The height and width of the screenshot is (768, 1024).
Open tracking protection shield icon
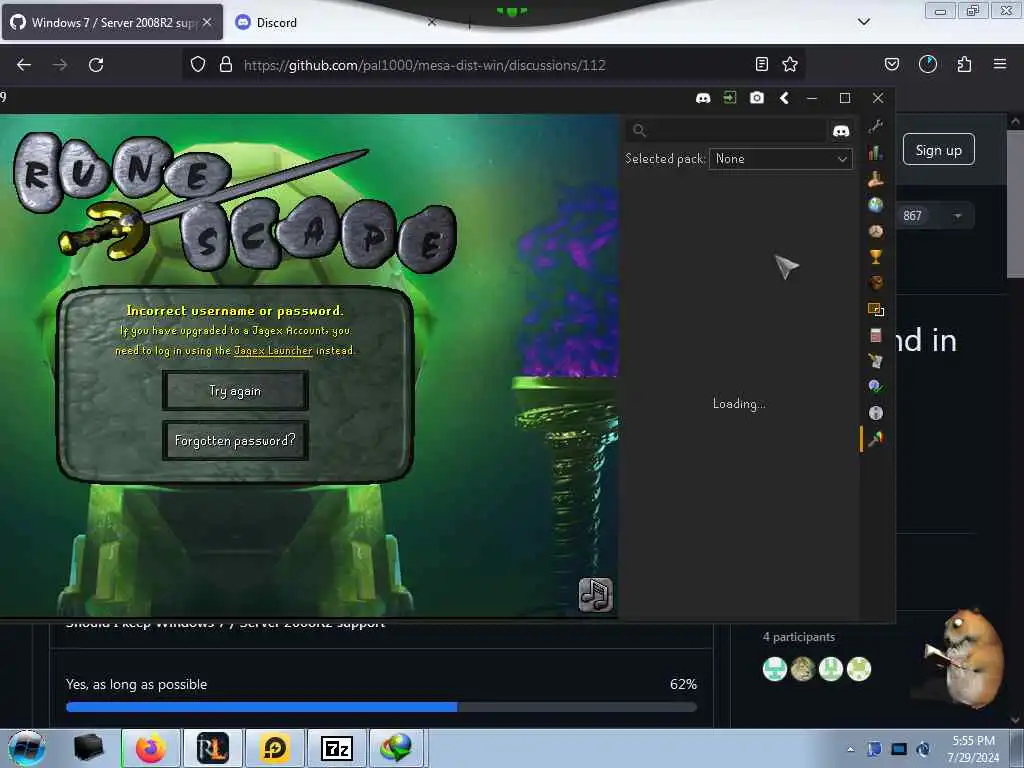point(198,64)
